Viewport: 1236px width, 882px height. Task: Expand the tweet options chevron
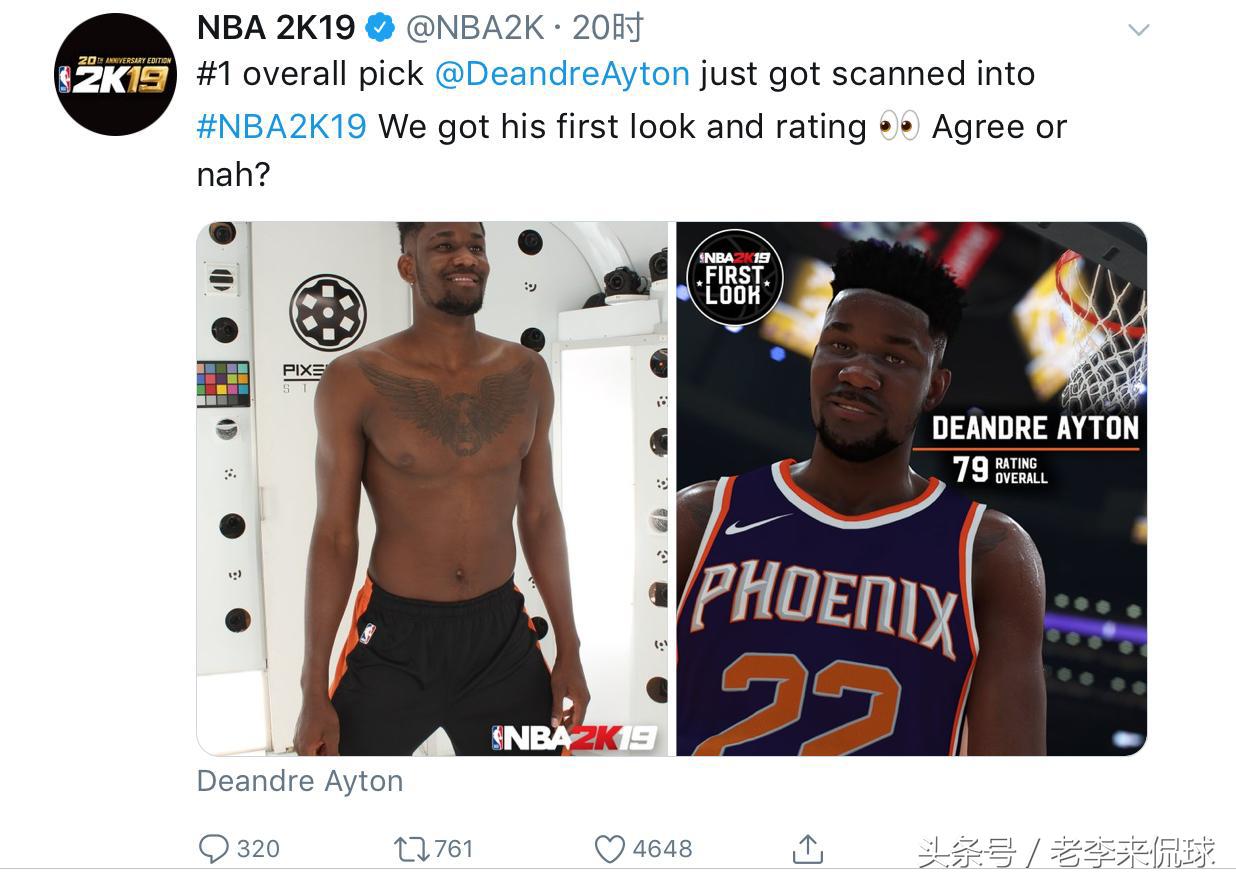[x=1139, y=30]
